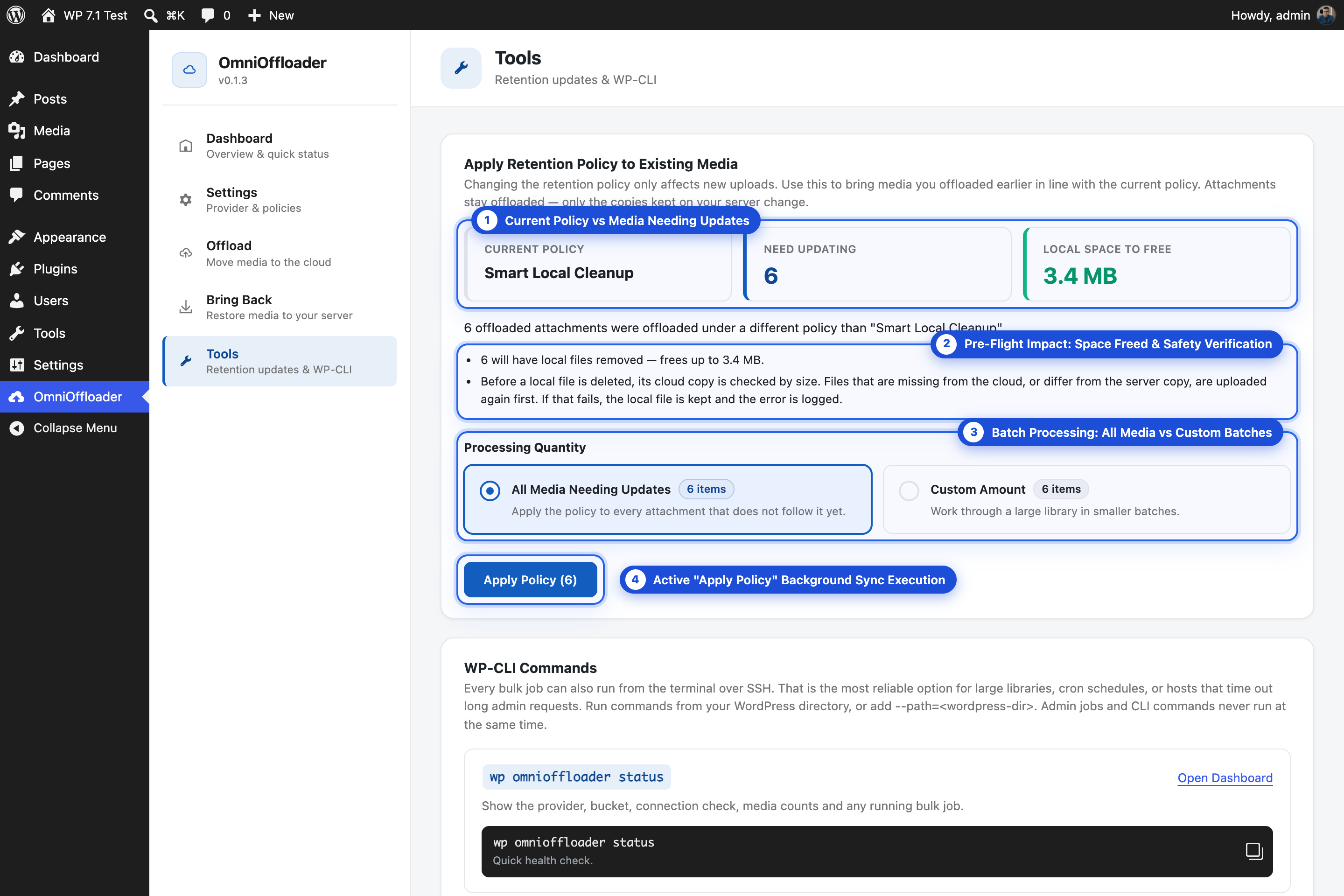This screenshot has width=1344, height=896.
Task: Click the Tools page header wrench icon
Action: [461, 68]
